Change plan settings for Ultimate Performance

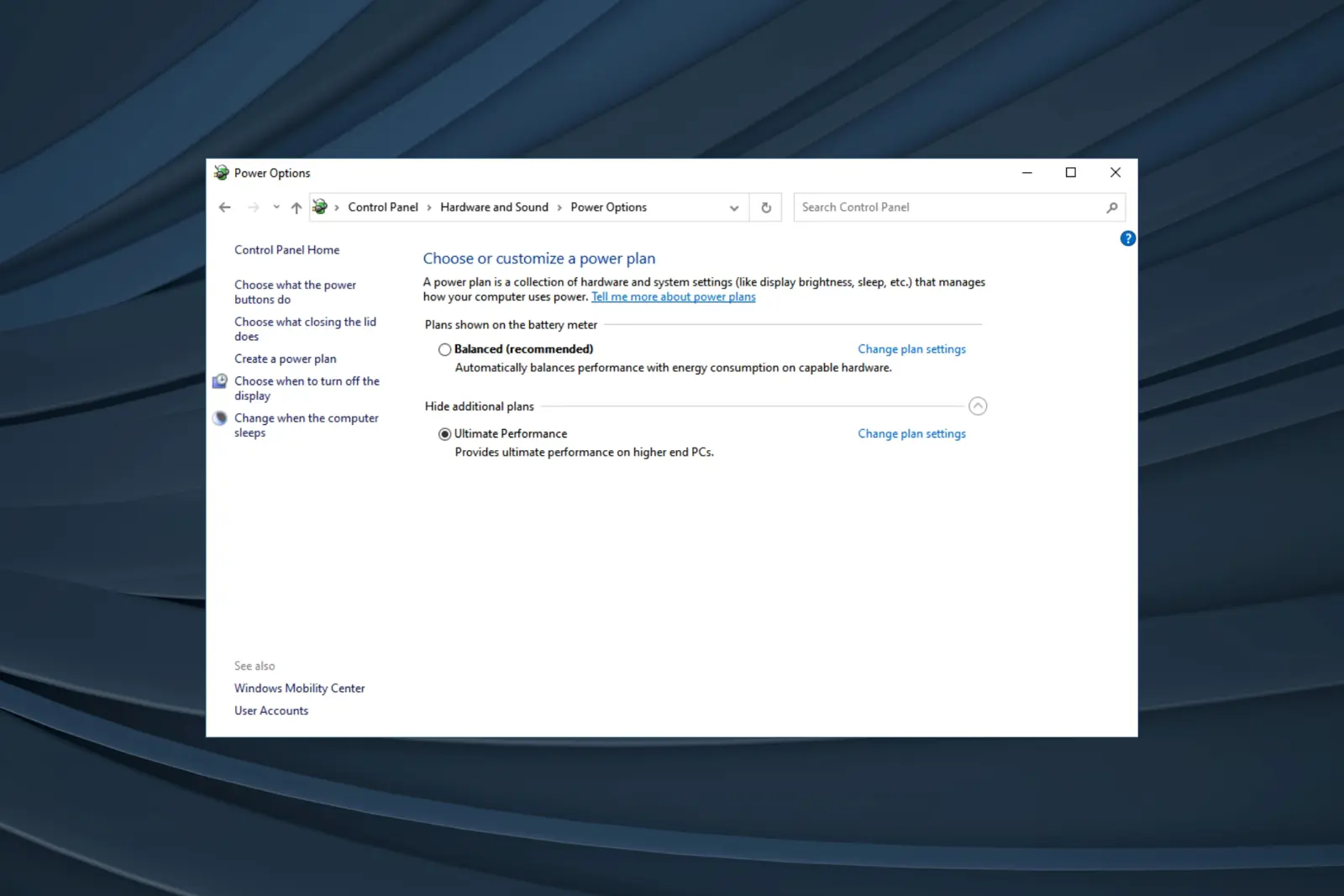point(911,434)
